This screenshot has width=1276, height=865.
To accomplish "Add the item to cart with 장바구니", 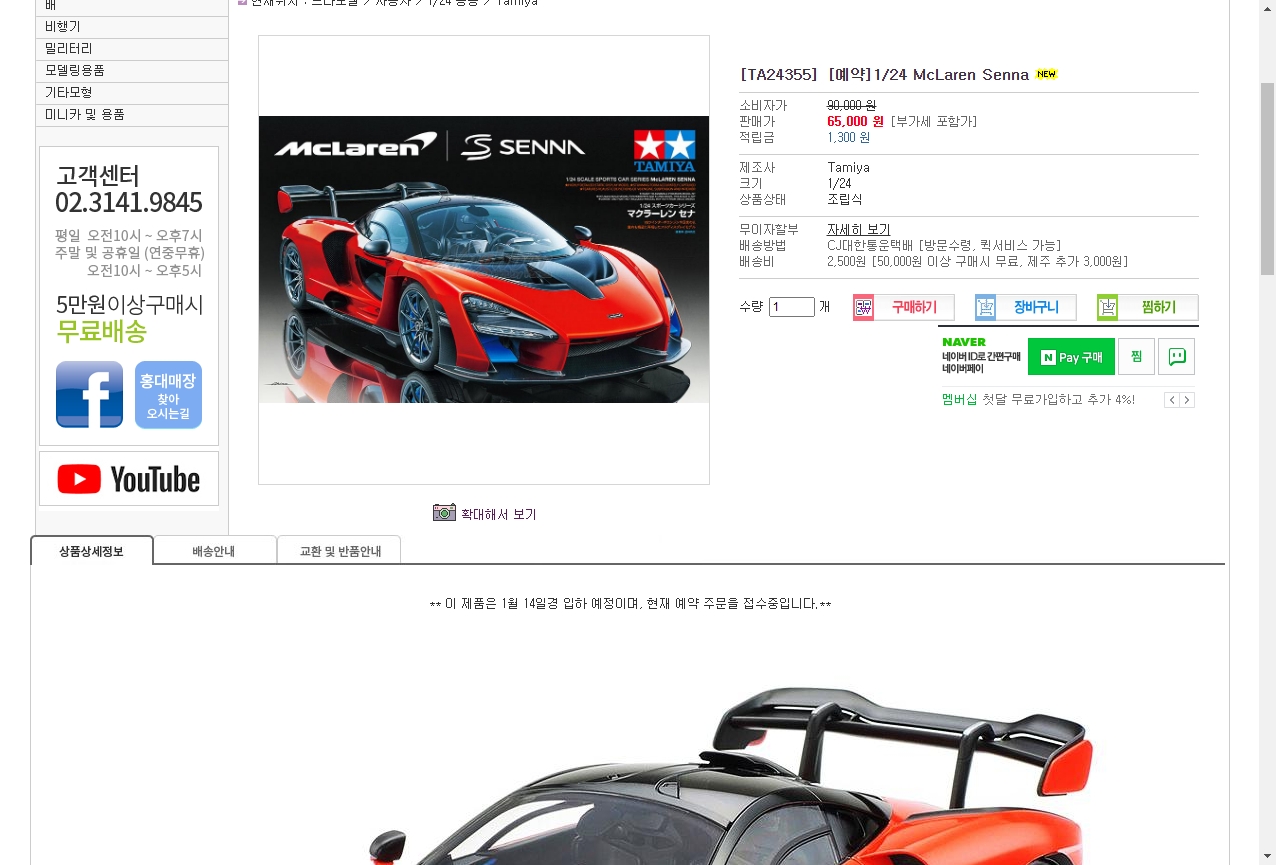I will 1026,307.
